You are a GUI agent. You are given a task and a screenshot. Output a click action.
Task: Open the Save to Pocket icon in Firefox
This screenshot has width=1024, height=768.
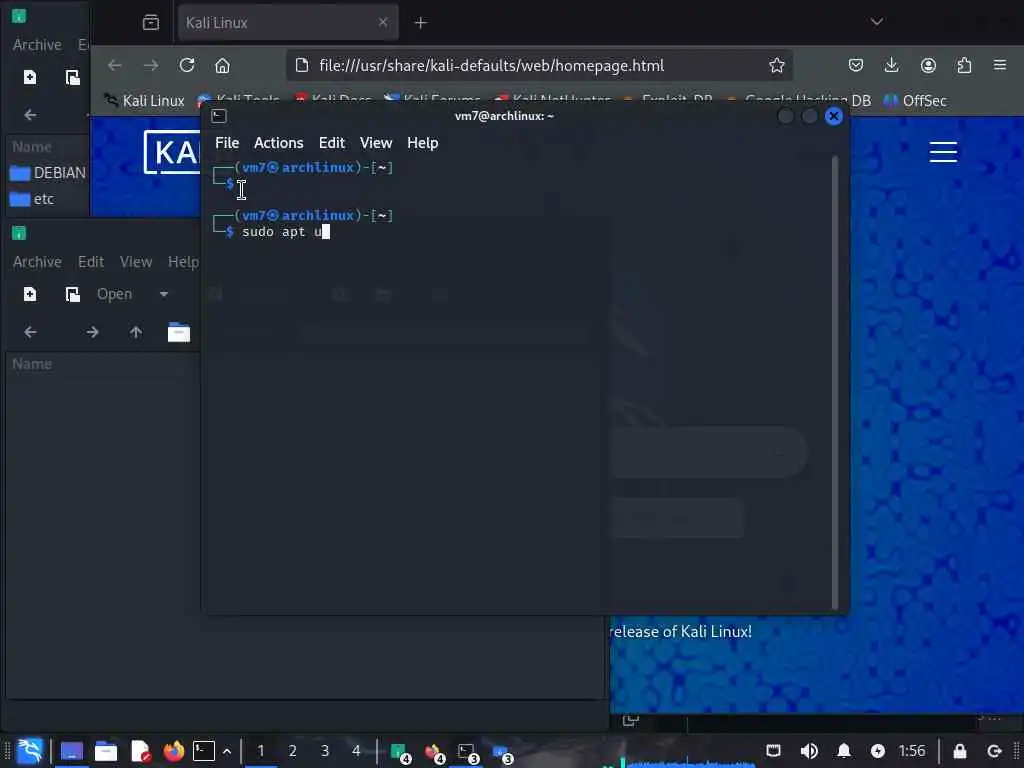pos(856,65)
